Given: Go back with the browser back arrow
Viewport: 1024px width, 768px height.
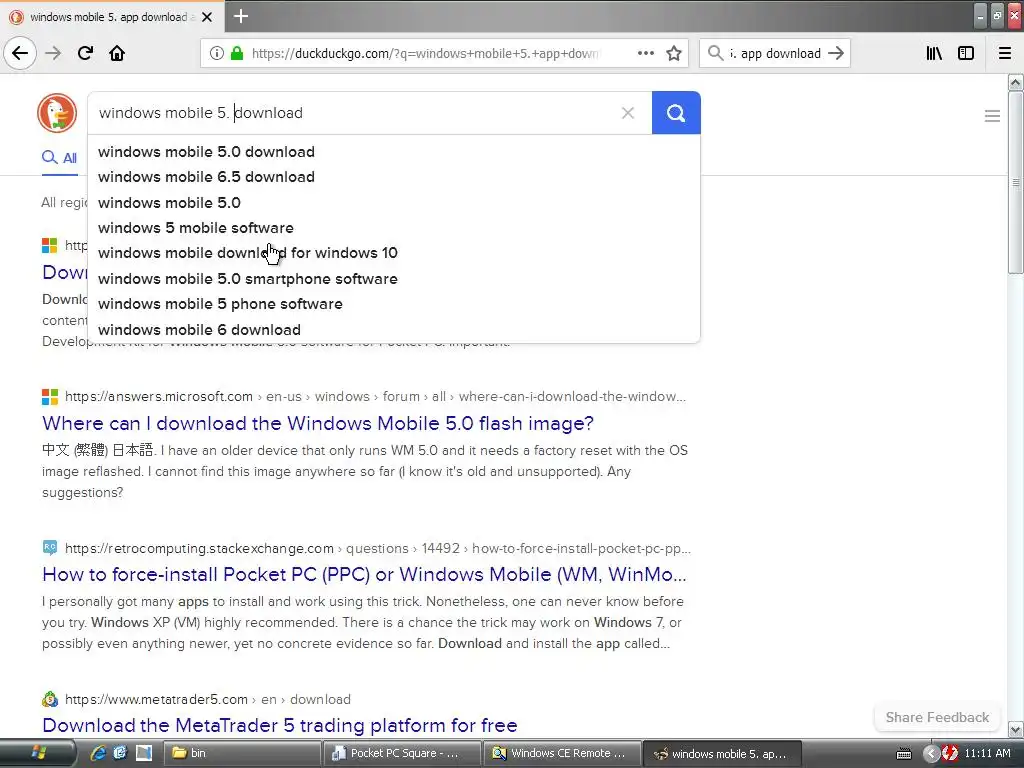Looking at the screenshot, I should click(20, 53).
